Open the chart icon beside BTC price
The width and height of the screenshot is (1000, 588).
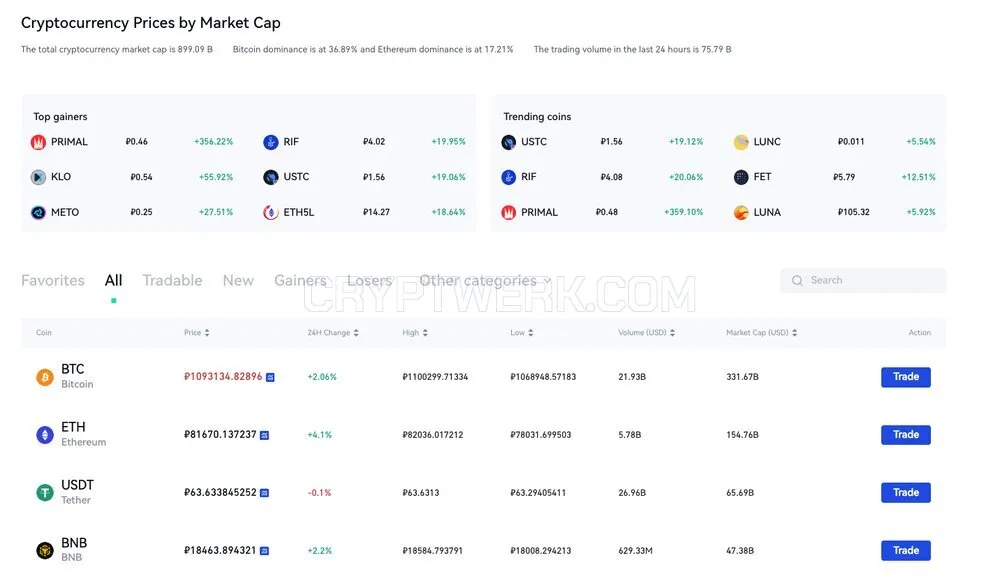[x=270, y=378]
